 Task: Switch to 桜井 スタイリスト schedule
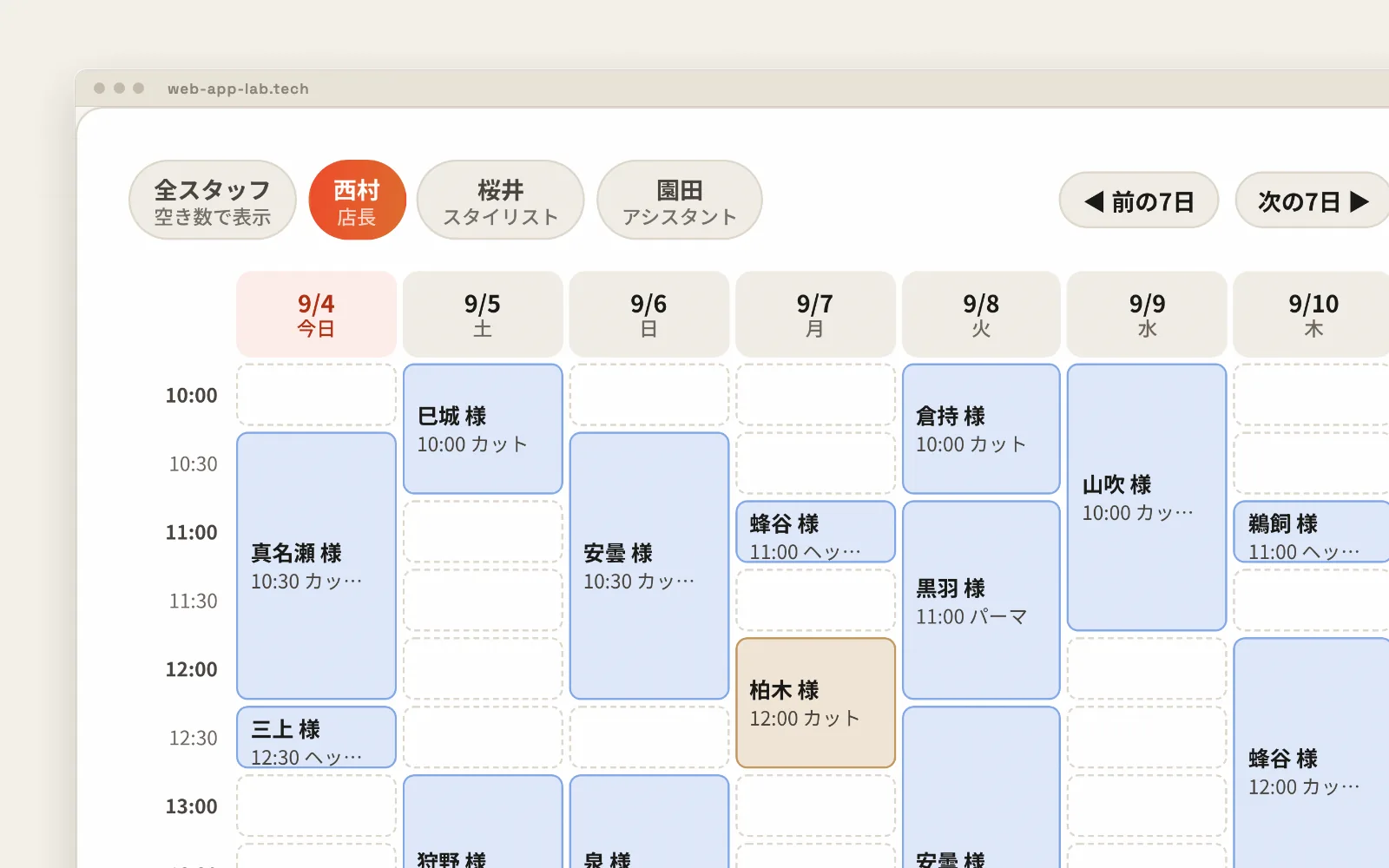pyautogui.click(x=500, y=200)
